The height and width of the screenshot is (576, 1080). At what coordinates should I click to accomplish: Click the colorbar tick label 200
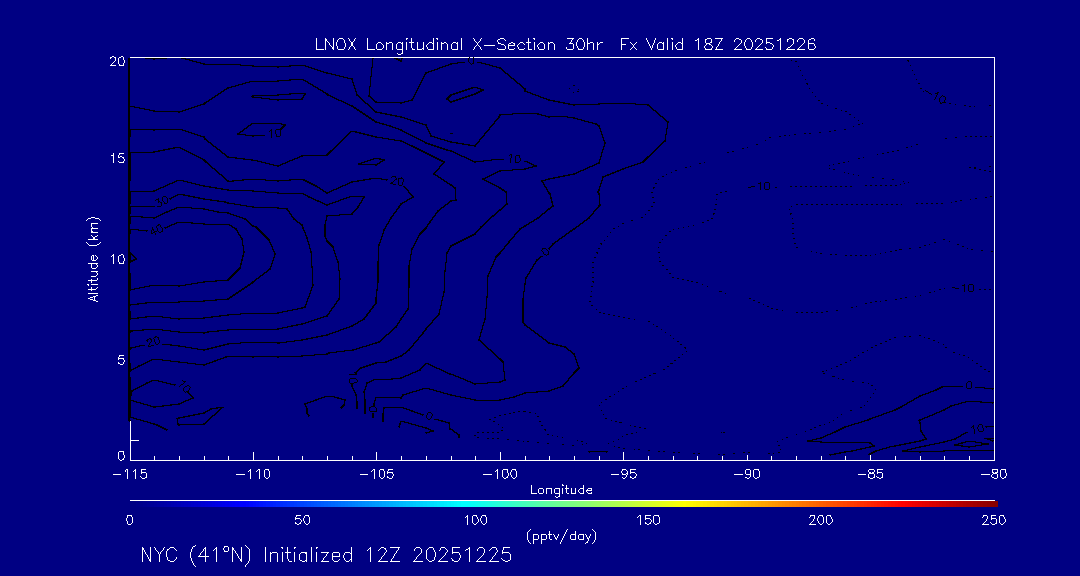[822, 520]
